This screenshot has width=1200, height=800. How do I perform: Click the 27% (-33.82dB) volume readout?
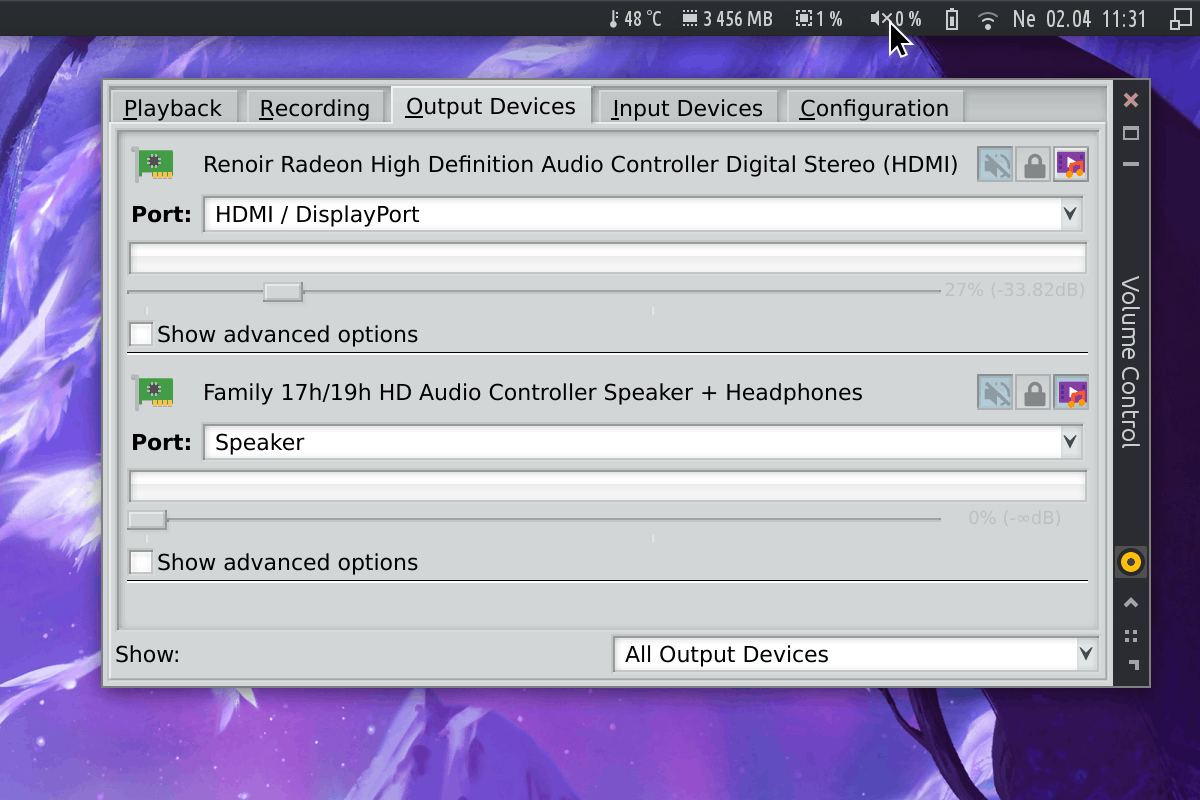1014,291
